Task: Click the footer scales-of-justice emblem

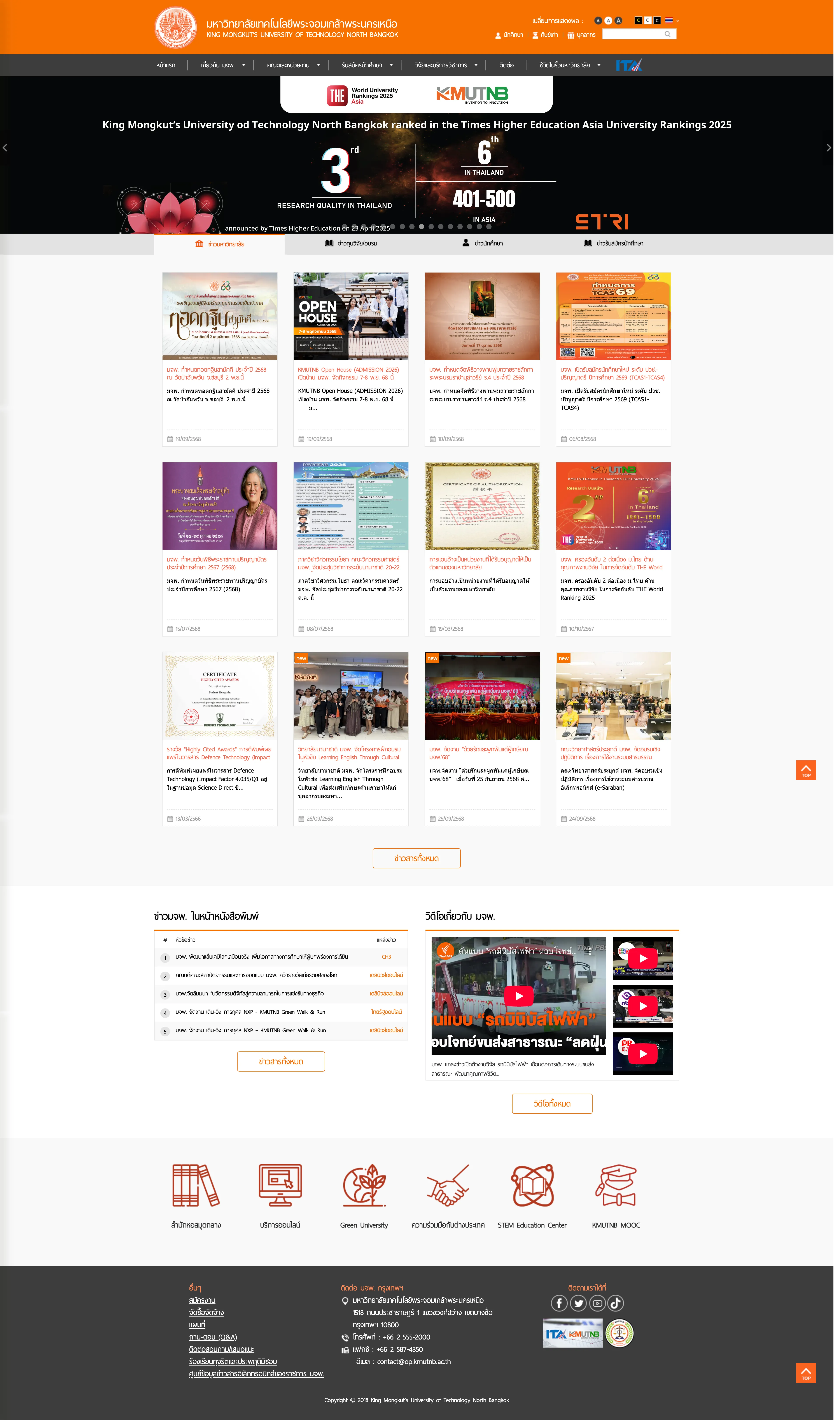Action: coord(620,1333)
